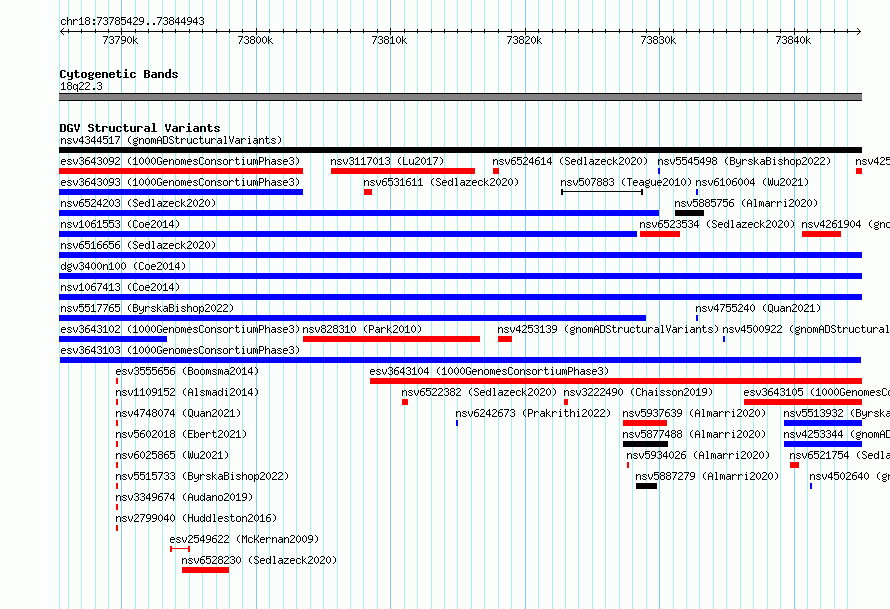Screen dimensions: 890x609
Task: Select the red bar under nsv5937639
Action: pos(645,423)
